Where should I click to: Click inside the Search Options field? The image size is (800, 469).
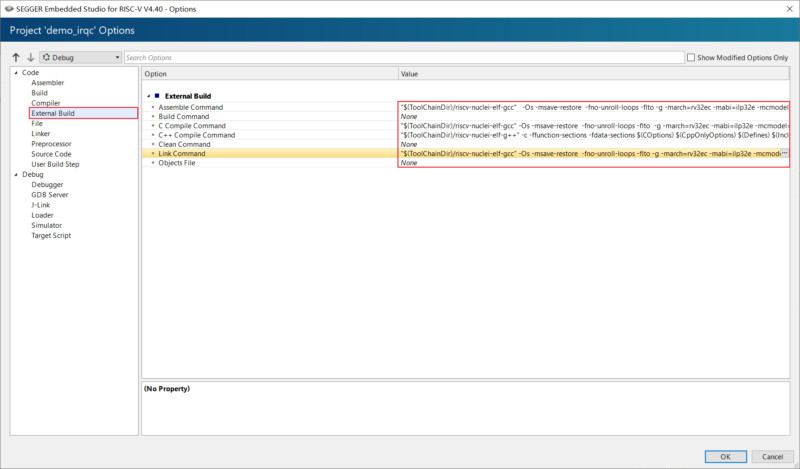400,58
